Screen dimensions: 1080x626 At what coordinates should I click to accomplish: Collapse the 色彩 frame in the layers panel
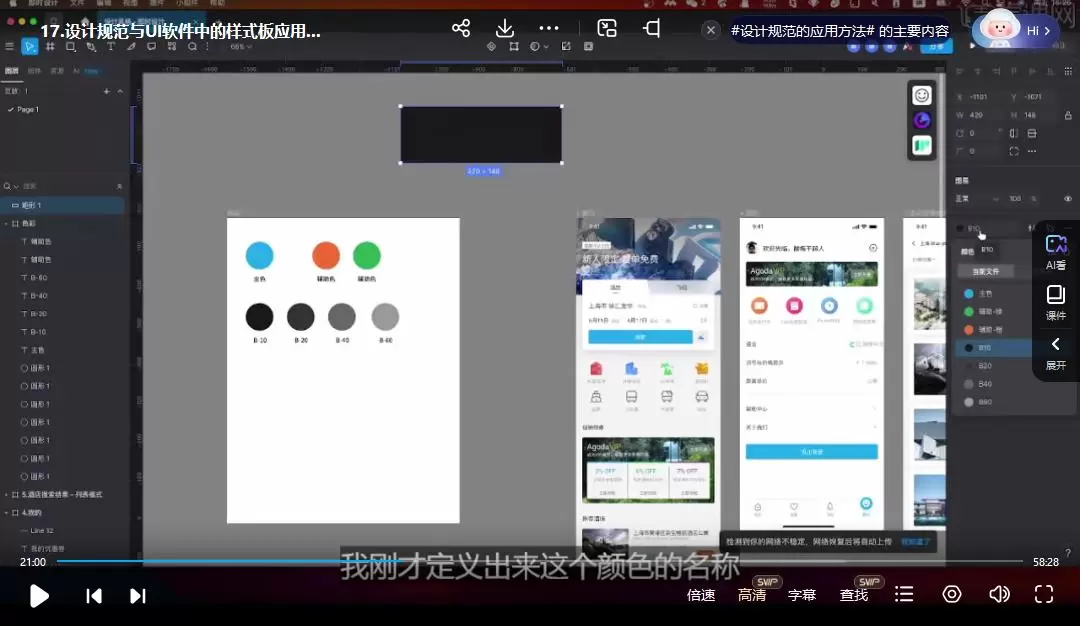(6, 223)
